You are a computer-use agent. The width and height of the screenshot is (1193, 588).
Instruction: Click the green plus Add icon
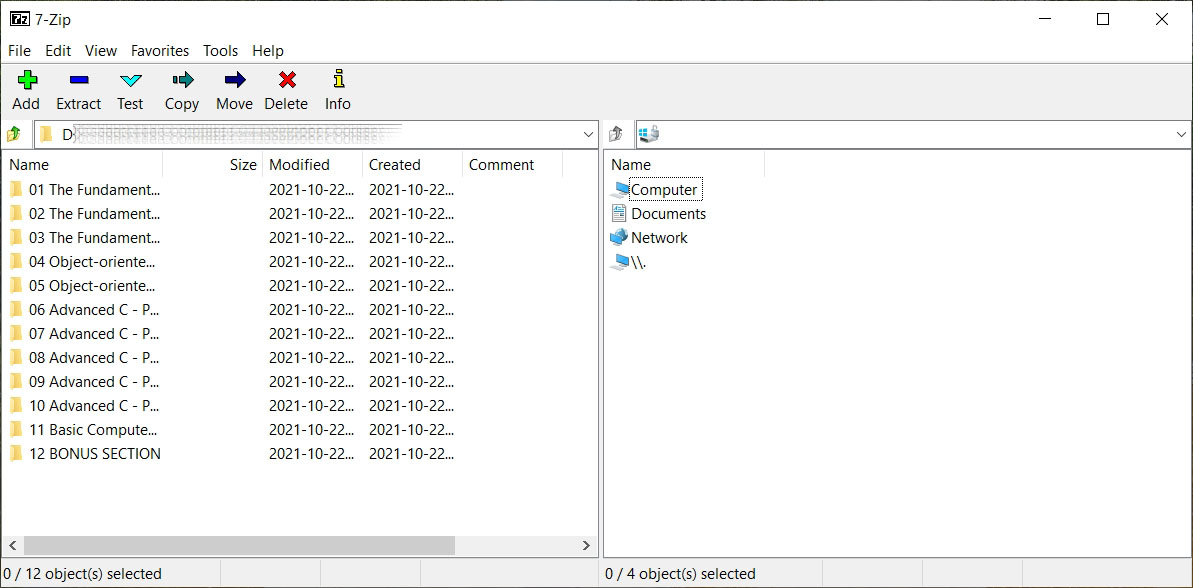[x=27, y=80]
